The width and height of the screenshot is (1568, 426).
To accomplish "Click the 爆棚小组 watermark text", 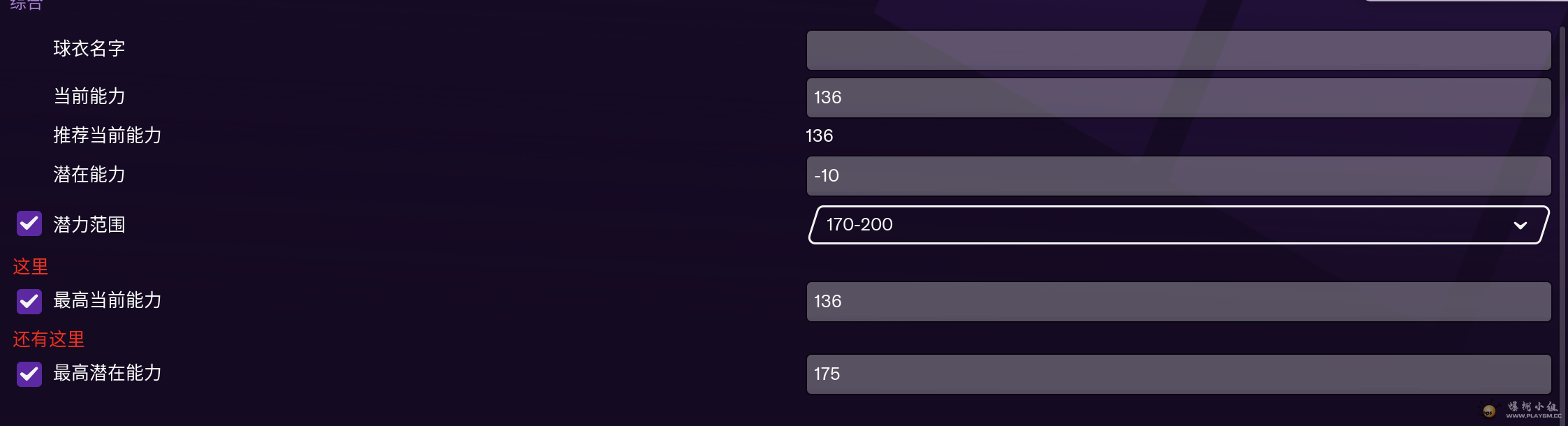I will (1532, 406).
